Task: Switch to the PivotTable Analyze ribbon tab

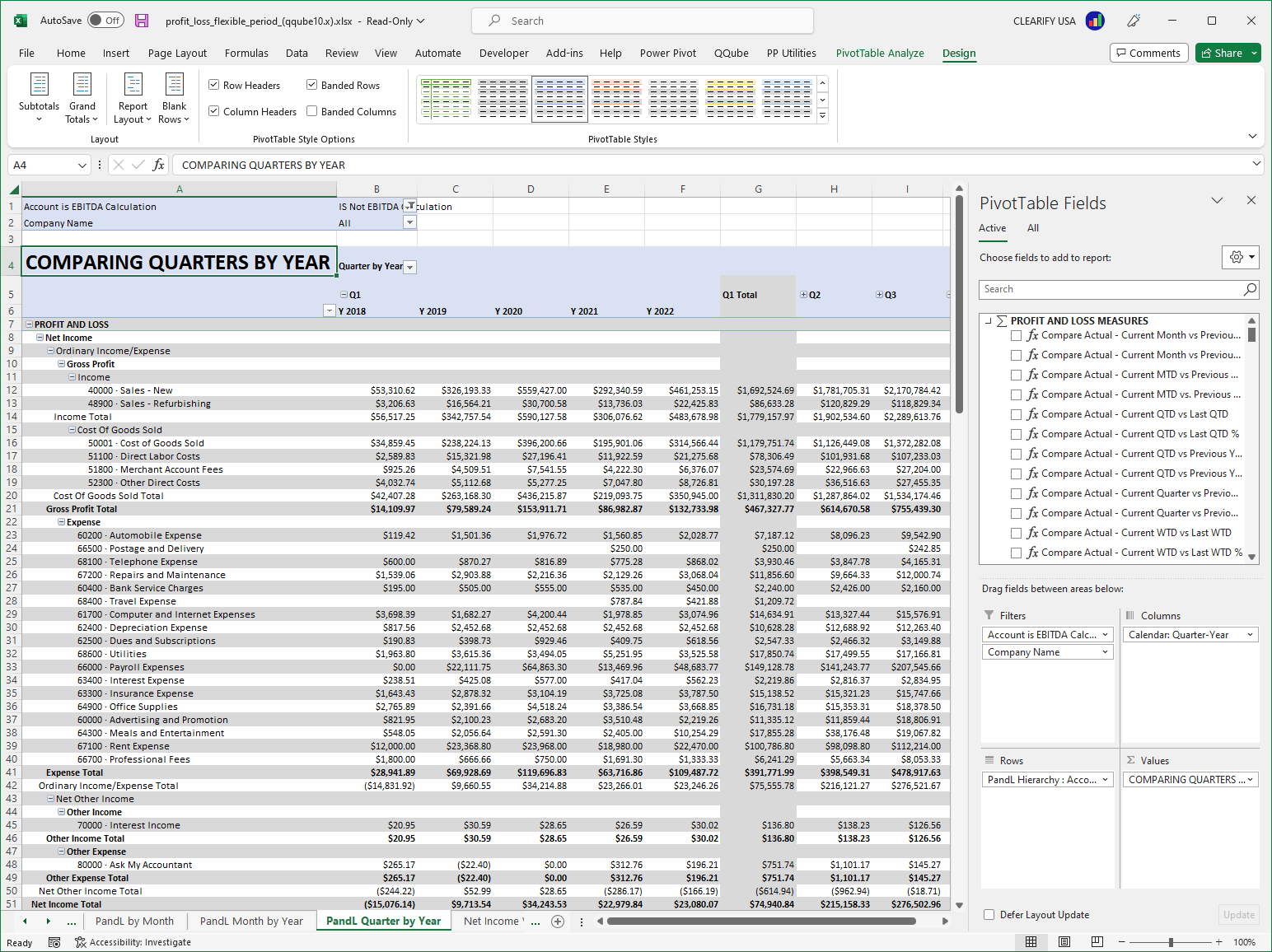Action: [x=880, y=53]
